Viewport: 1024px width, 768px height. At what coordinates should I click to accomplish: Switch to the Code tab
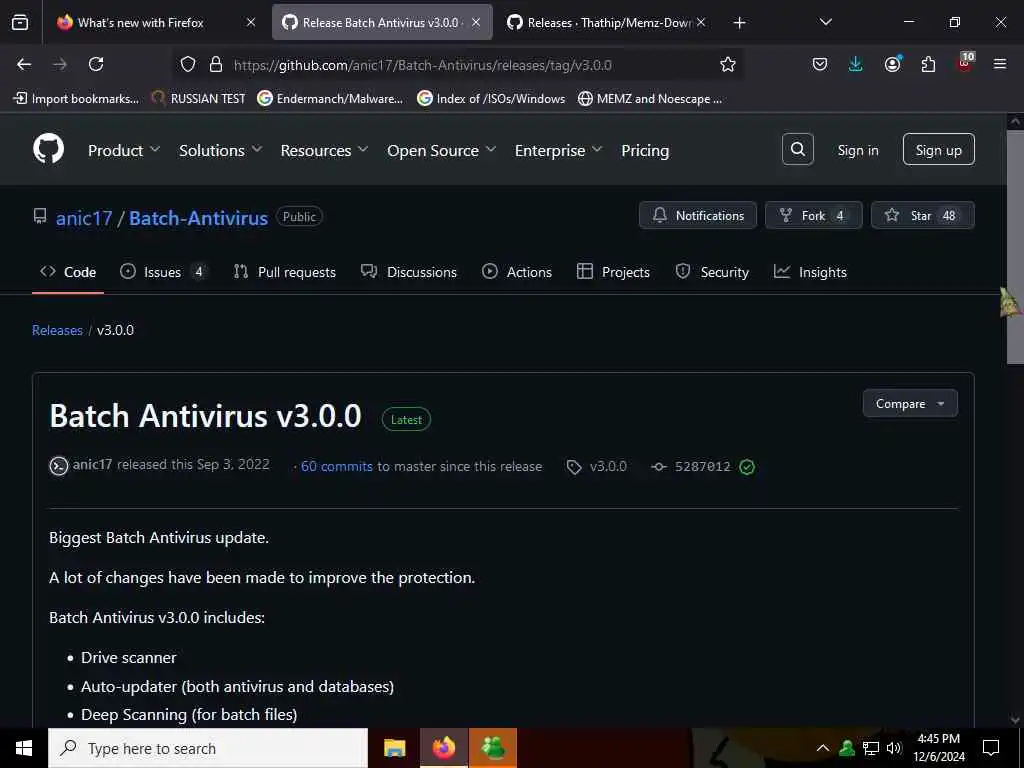click(x=68, y=272)
